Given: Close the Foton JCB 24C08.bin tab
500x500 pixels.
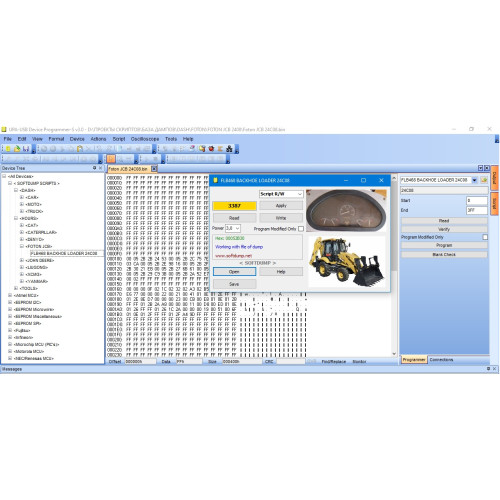Looking at the screenshot, I should coord(154,169).
